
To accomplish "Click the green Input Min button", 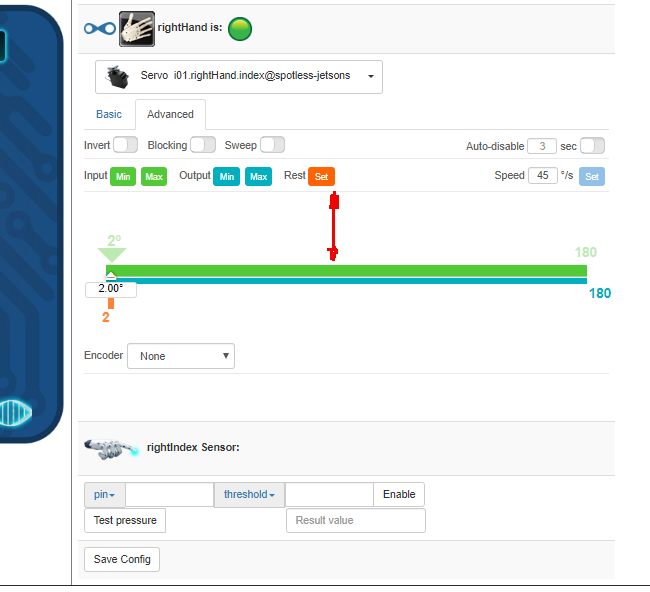I will 123,177.
